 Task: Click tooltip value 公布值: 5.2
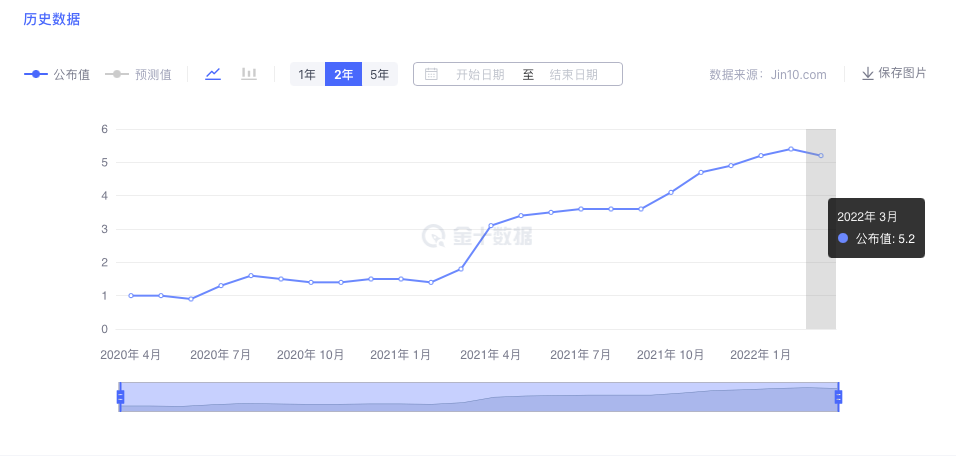coord(885,239)
